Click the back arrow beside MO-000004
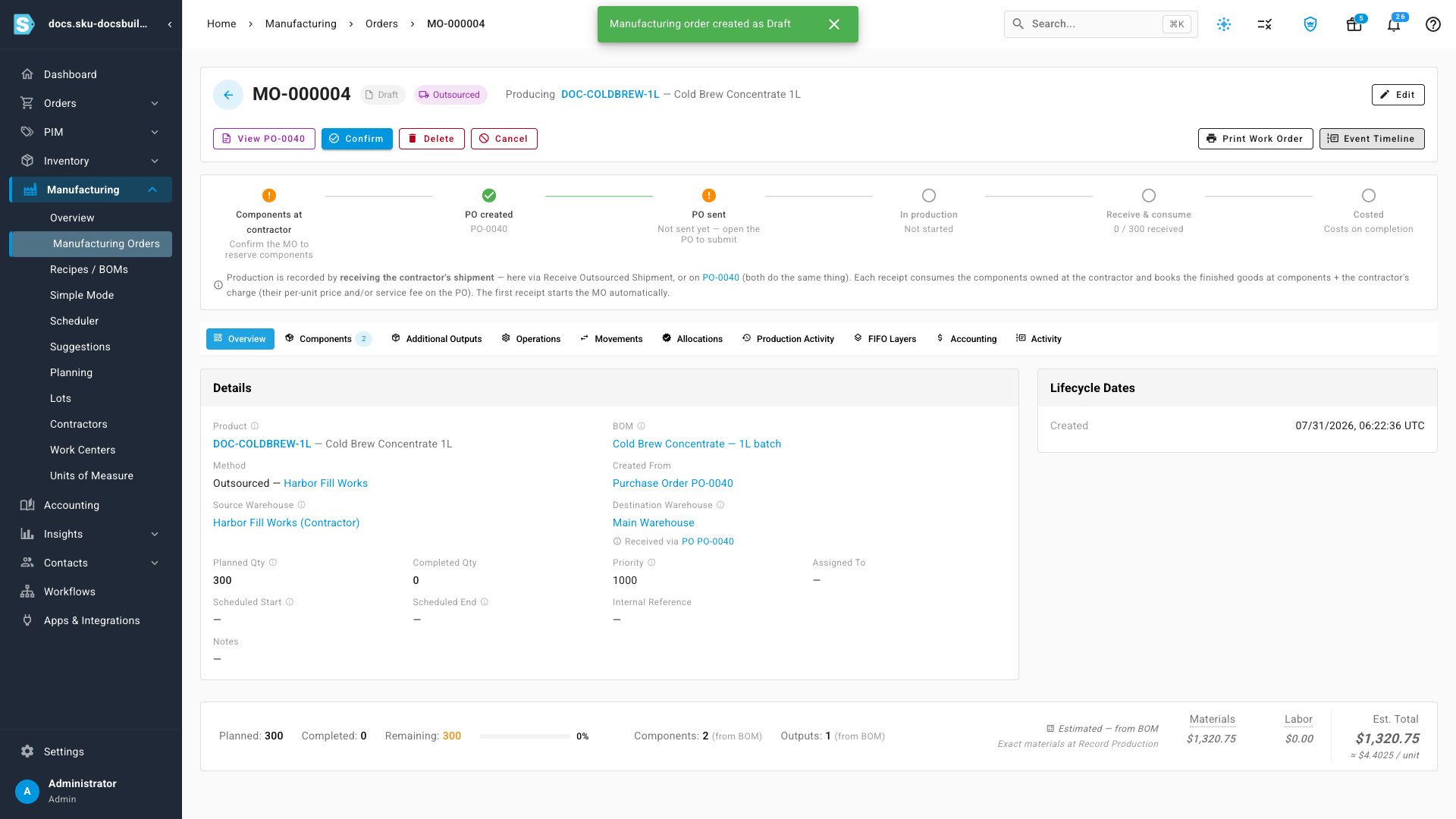 click(x=228, y=95)
